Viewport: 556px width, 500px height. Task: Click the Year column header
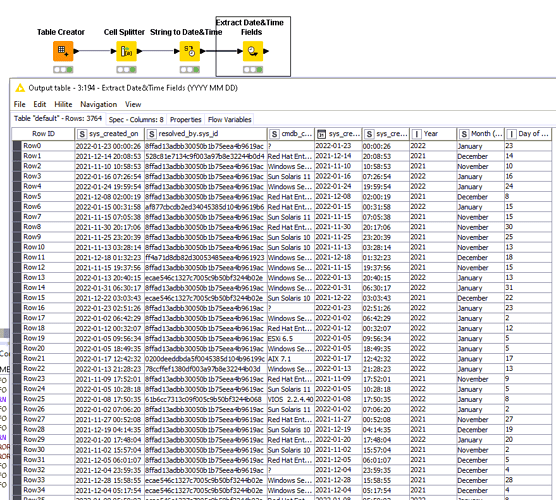[433, 134]
